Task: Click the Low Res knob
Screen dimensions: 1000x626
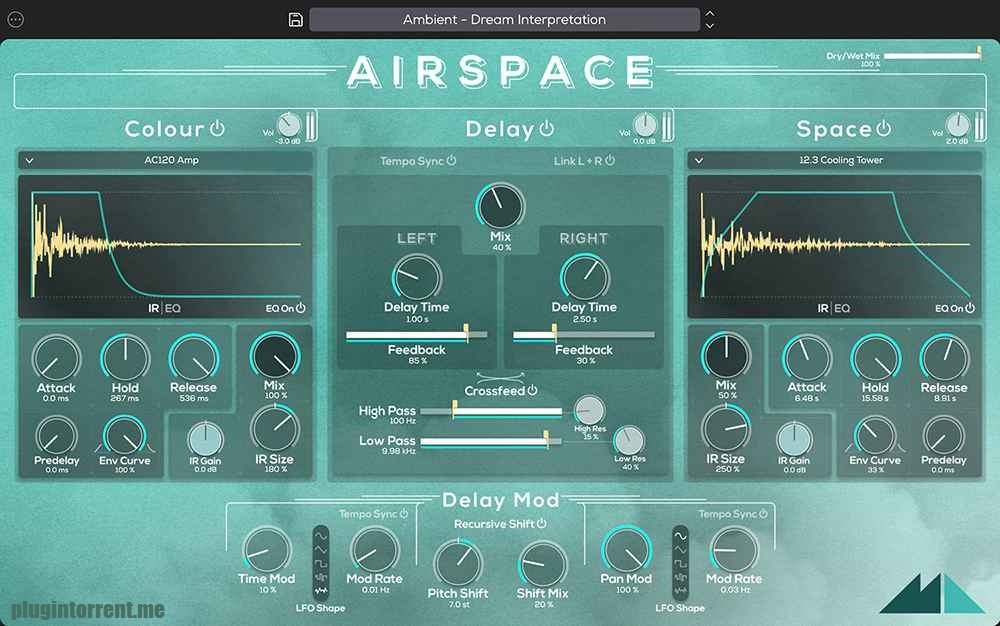Action: [629, 441]
